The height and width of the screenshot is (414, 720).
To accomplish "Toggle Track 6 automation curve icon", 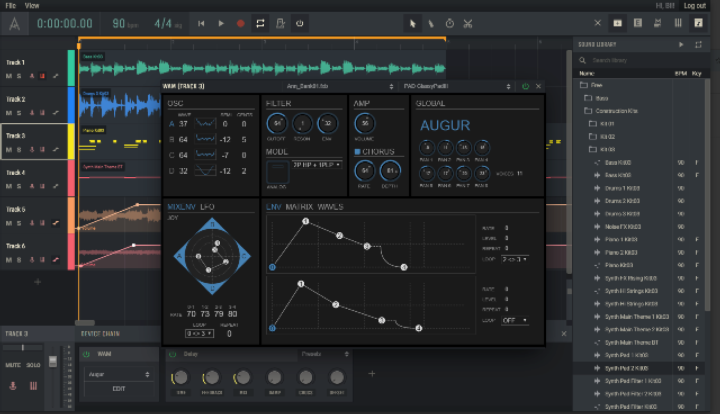I will point(56,260).
